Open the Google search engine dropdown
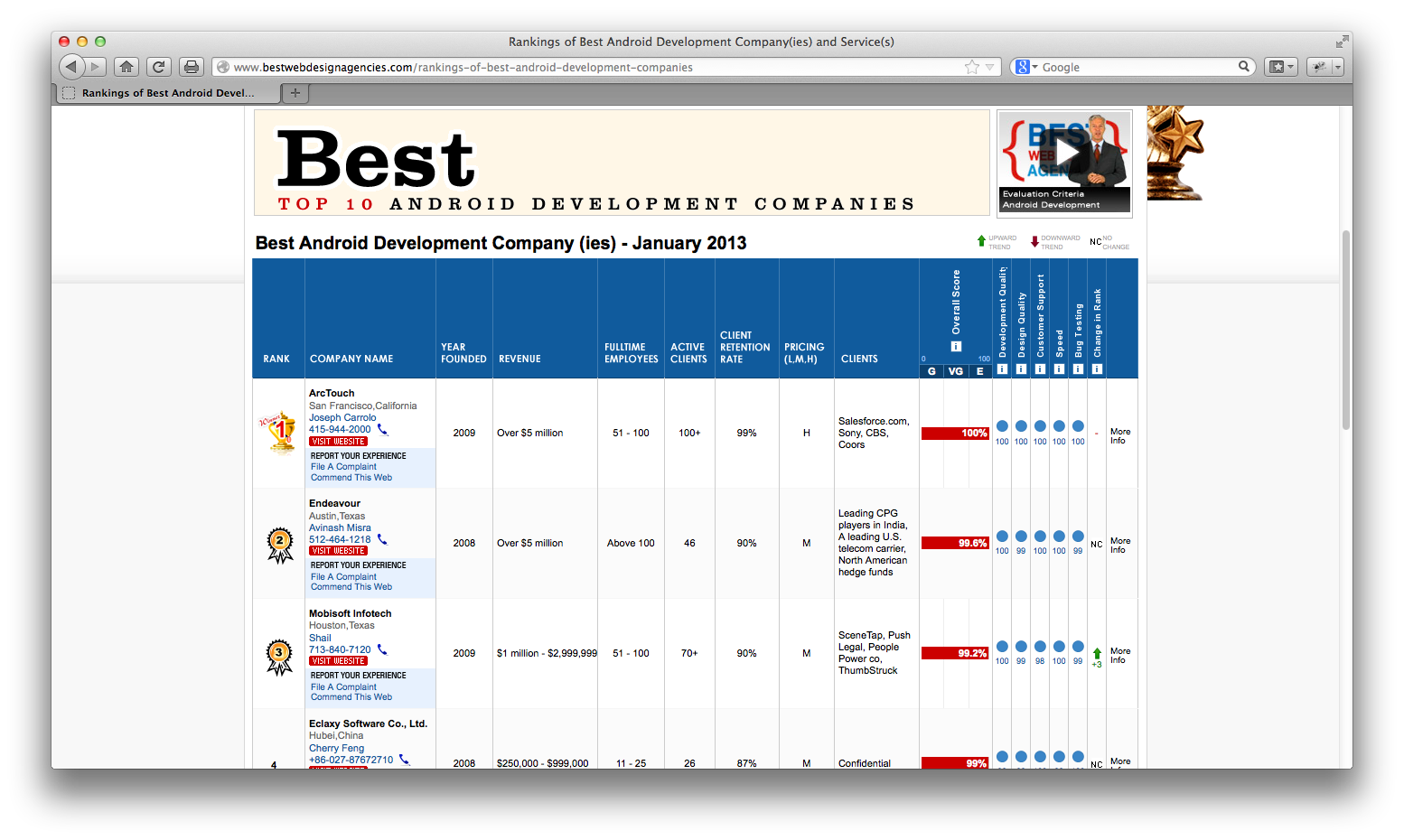Image resolution: width=1404 pixels, height=840 pixels. click(x=1025, y=67)
